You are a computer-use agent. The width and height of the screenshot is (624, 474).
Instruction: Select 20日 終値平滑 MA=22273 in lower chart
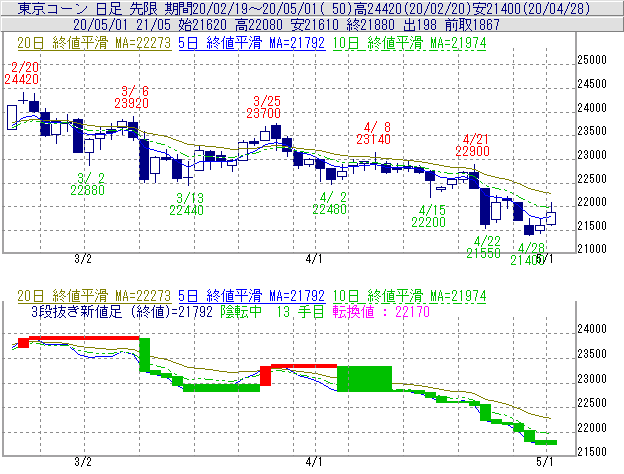[94, 296]
